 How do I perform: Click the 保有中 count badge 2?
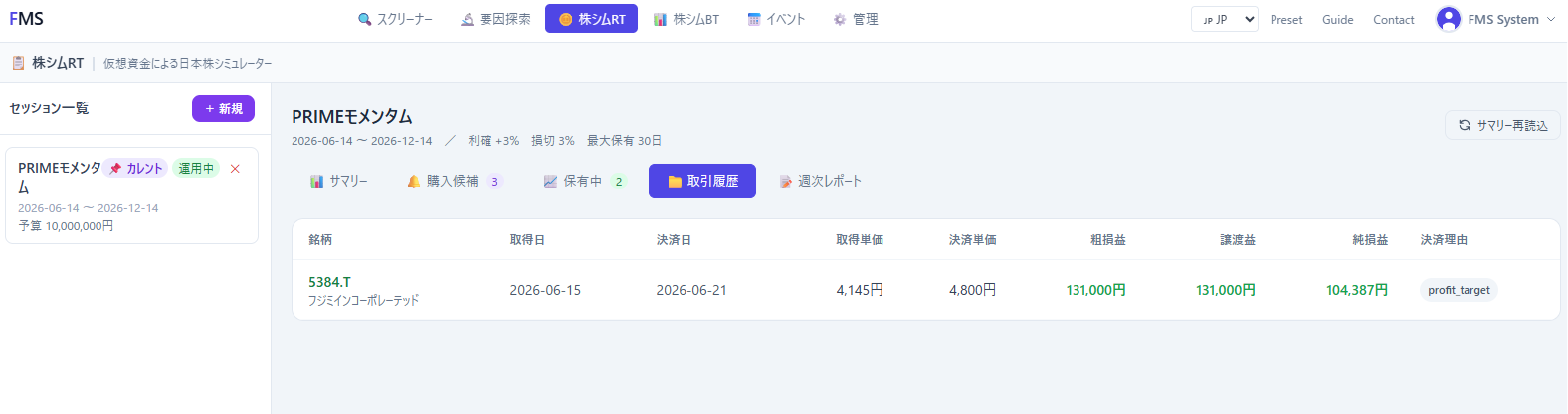coord(618,182)
